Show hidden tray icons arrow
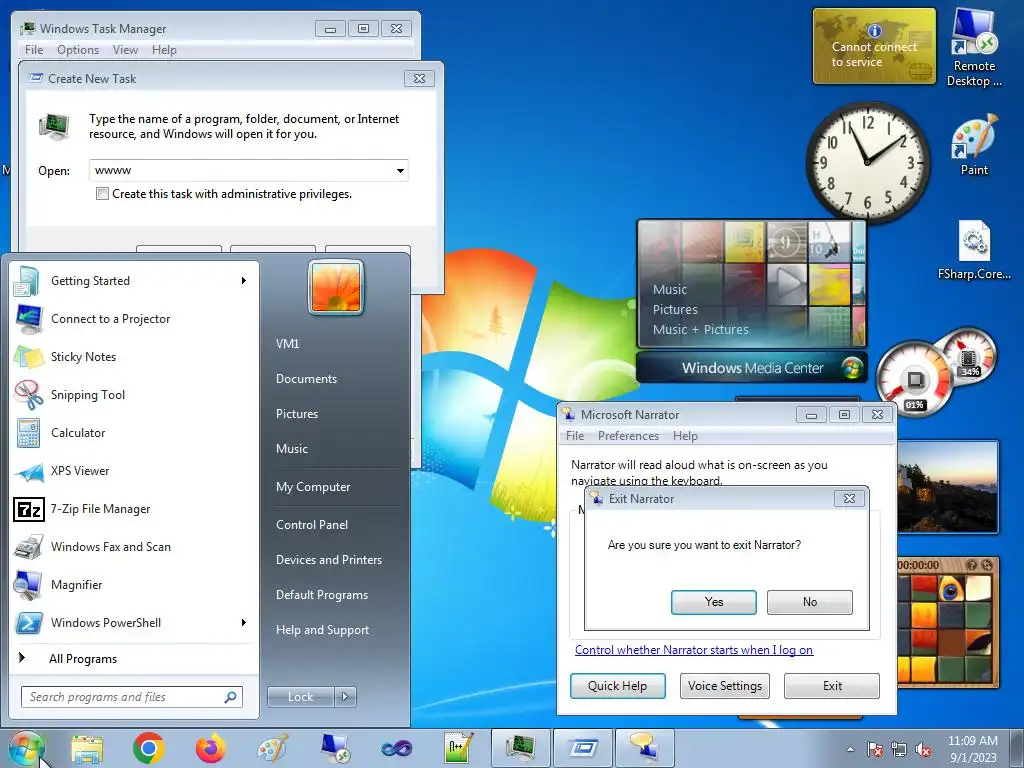This screenshot has width=1024, height=768. click(x=850, y=750)
